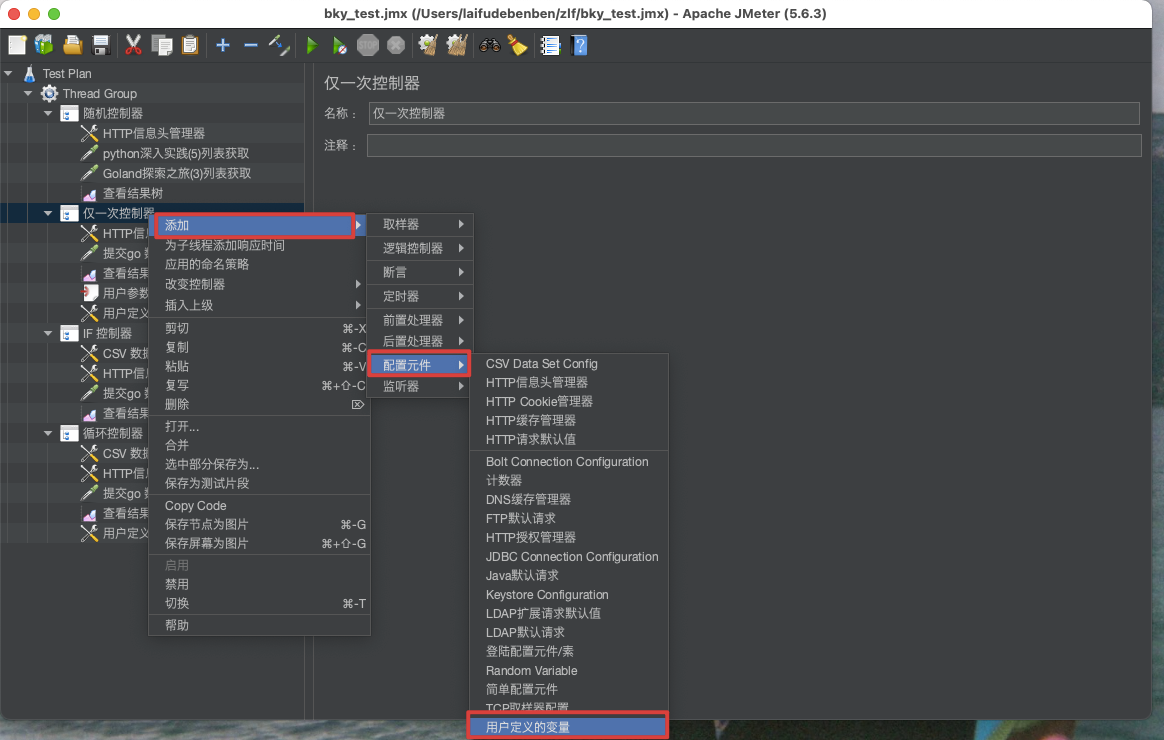Select the IF 控制器 tree node
This screenshot has width=1164, height=740.
[x=107, y=334]
